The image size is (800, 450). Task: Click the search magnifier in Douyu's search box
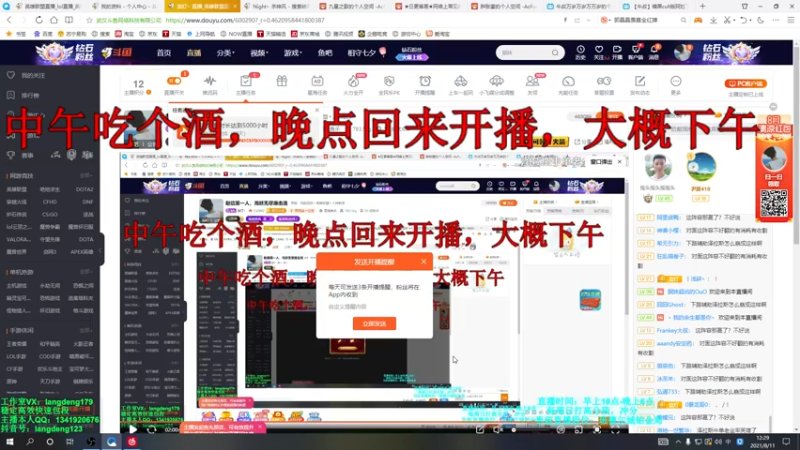(555, 53)
